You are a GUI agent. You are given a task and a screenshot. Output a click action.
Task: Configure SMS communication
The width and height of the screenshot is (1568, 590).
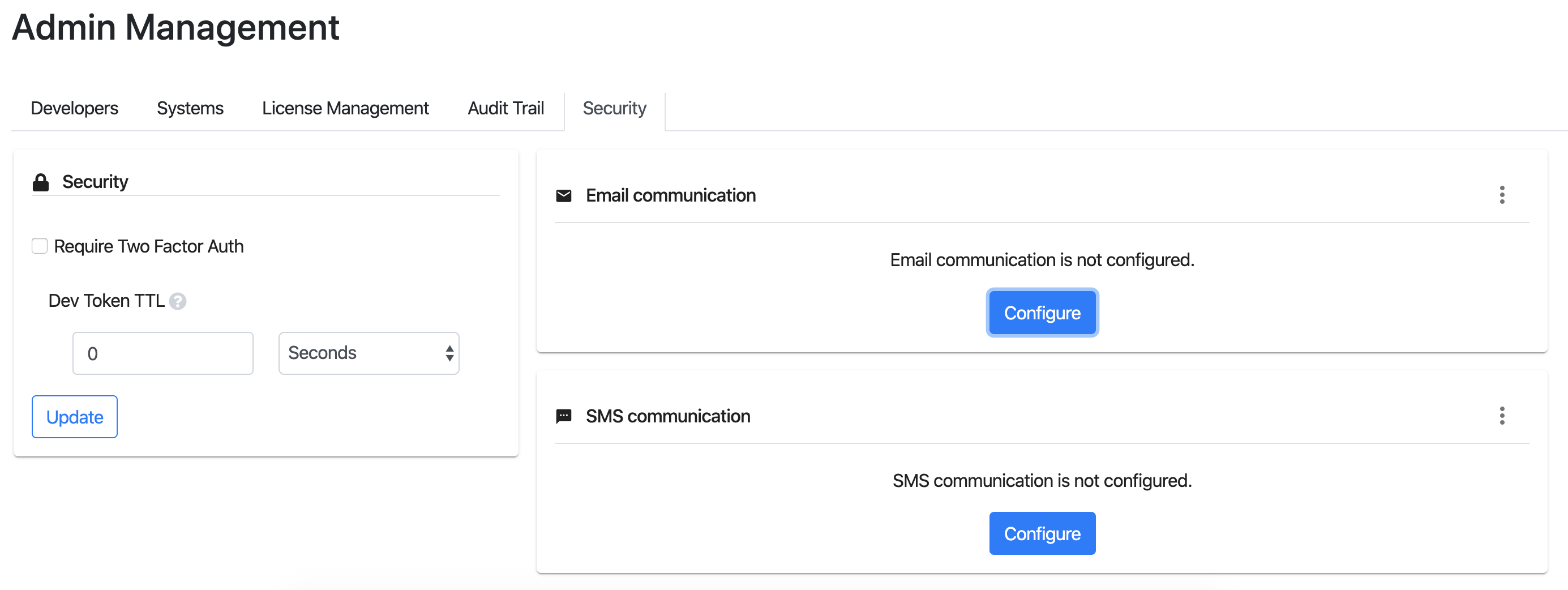pyautogui.click(x=1042, y=534)
